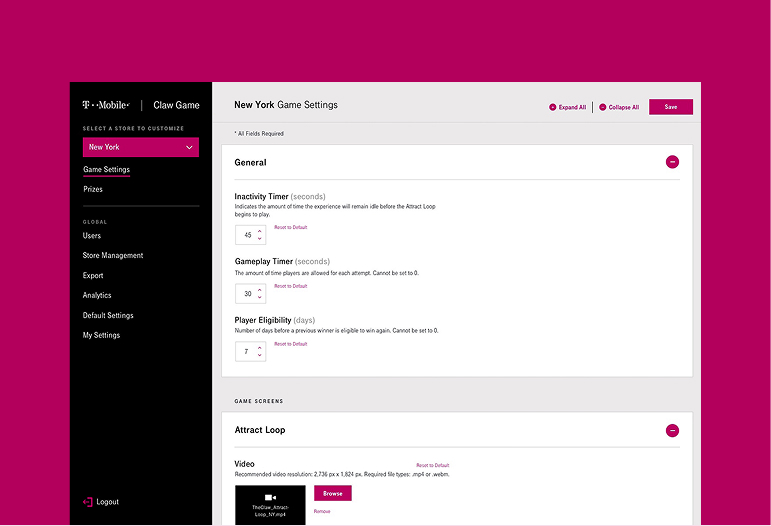Open Default Settings
The height and width of the screenshot is (526, 771).
(x=108, y=315)
